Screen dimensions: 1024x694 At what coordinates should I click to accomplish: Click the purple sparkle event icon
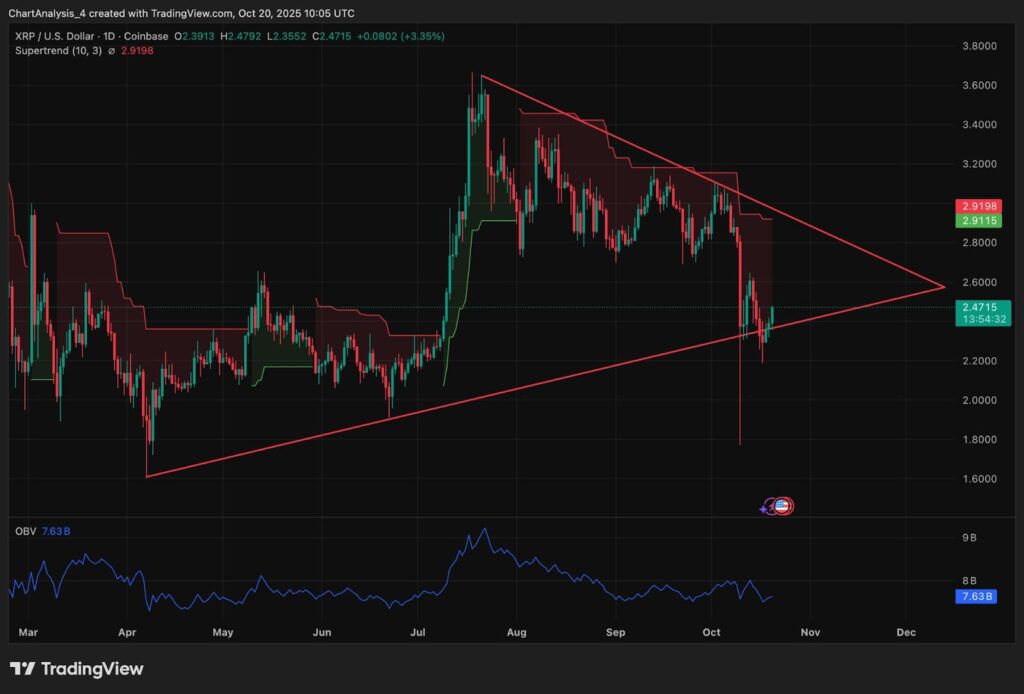[x=767, y=508]
